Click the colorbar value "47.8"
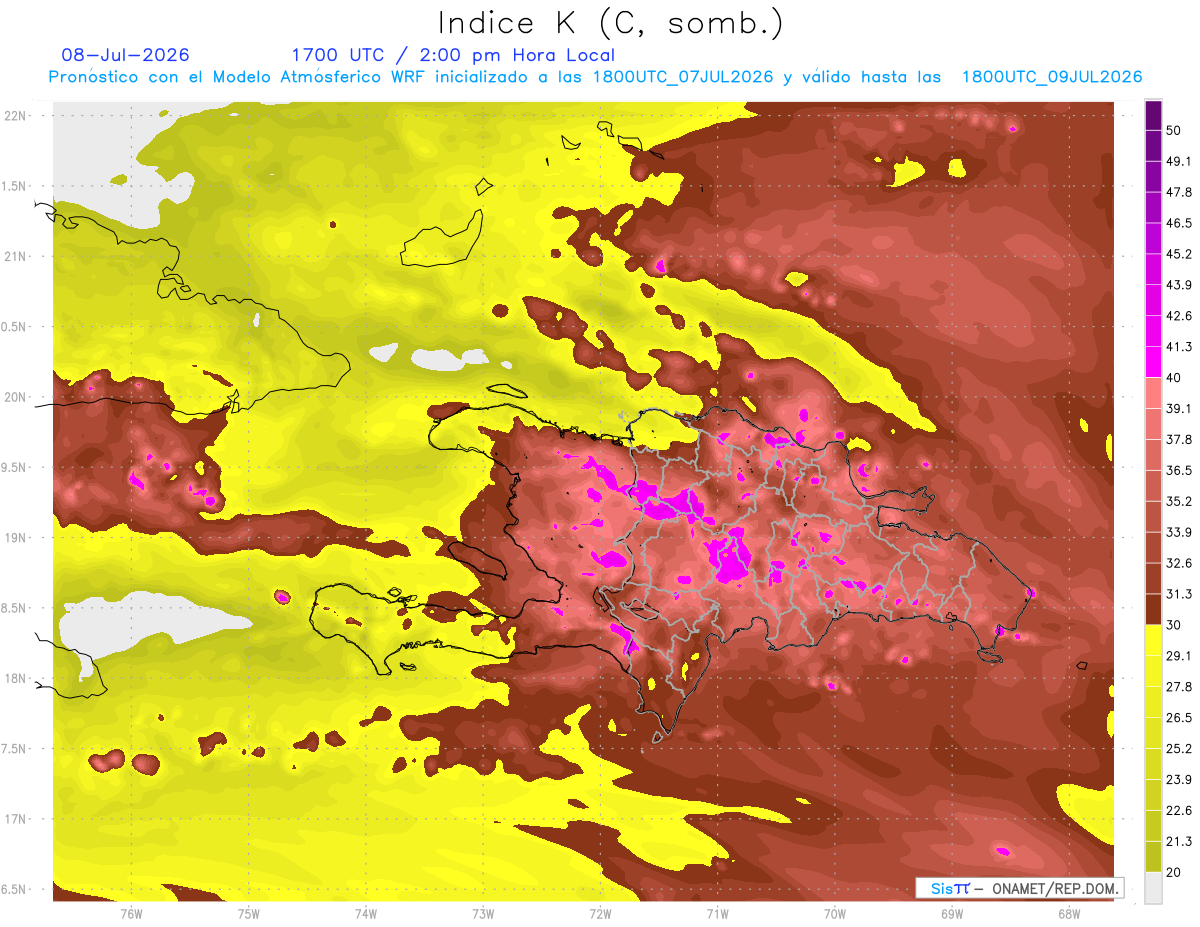The image size is (1200, 927). coord(1178,192)
